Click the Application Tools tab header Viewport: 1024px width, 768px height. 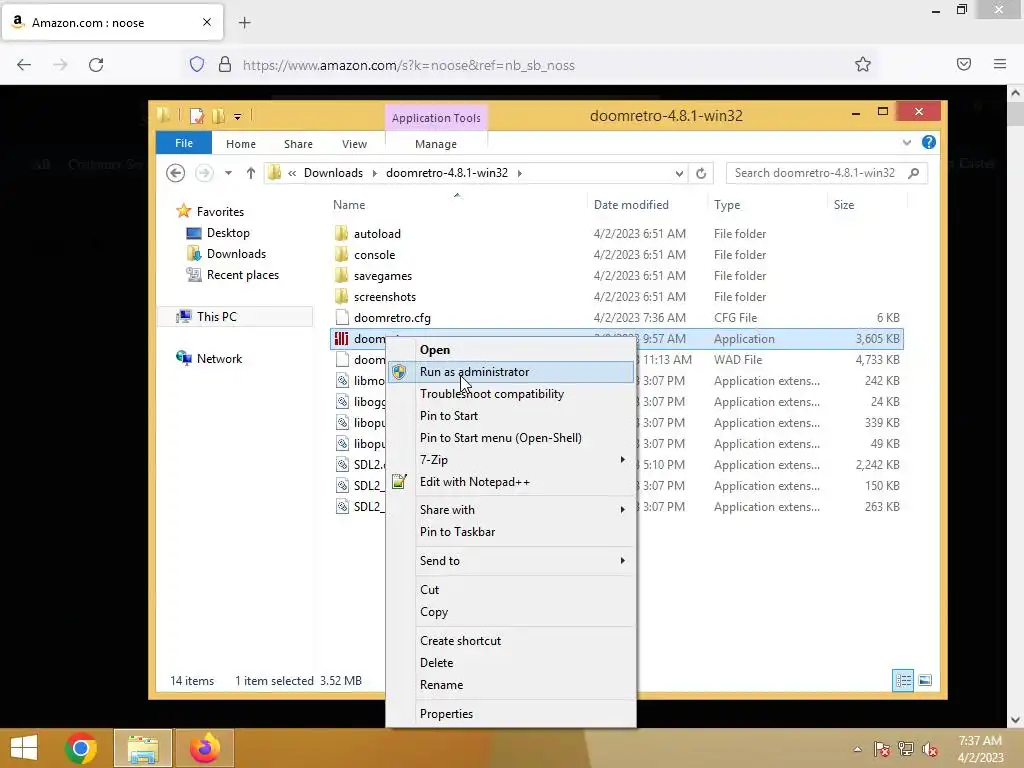coord(436,118)
